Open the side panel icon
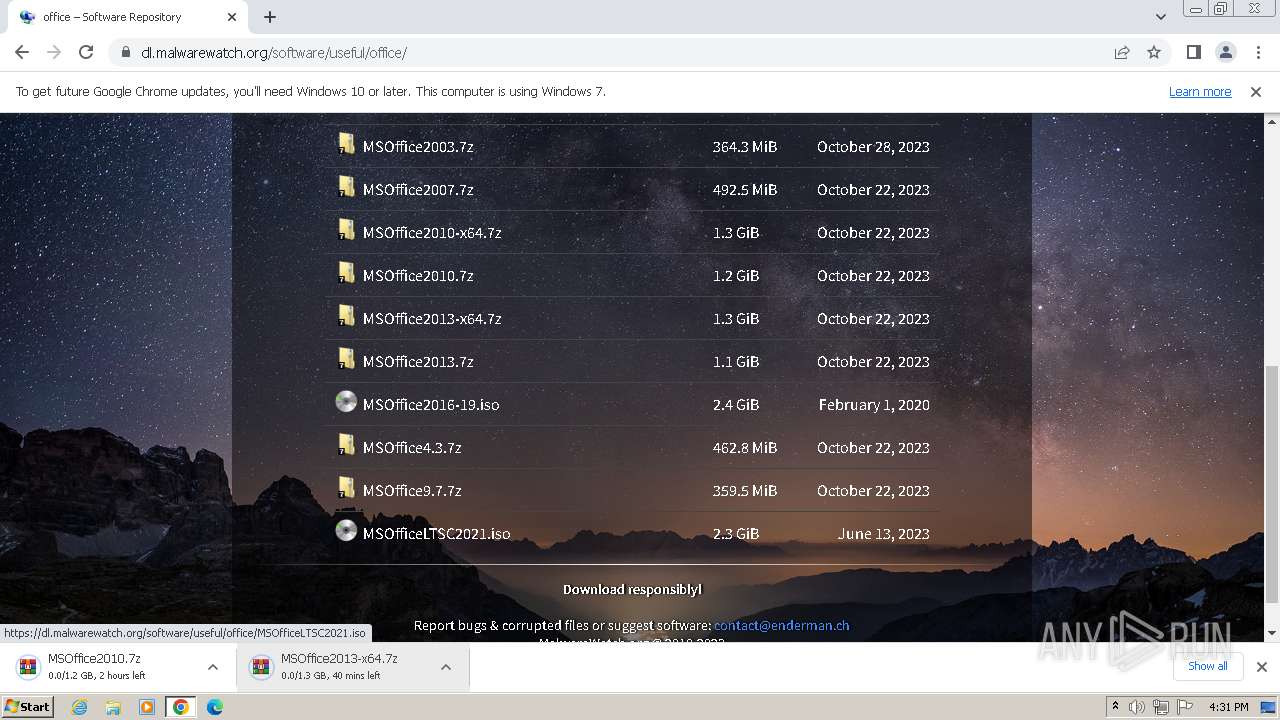 point(1193,52)
